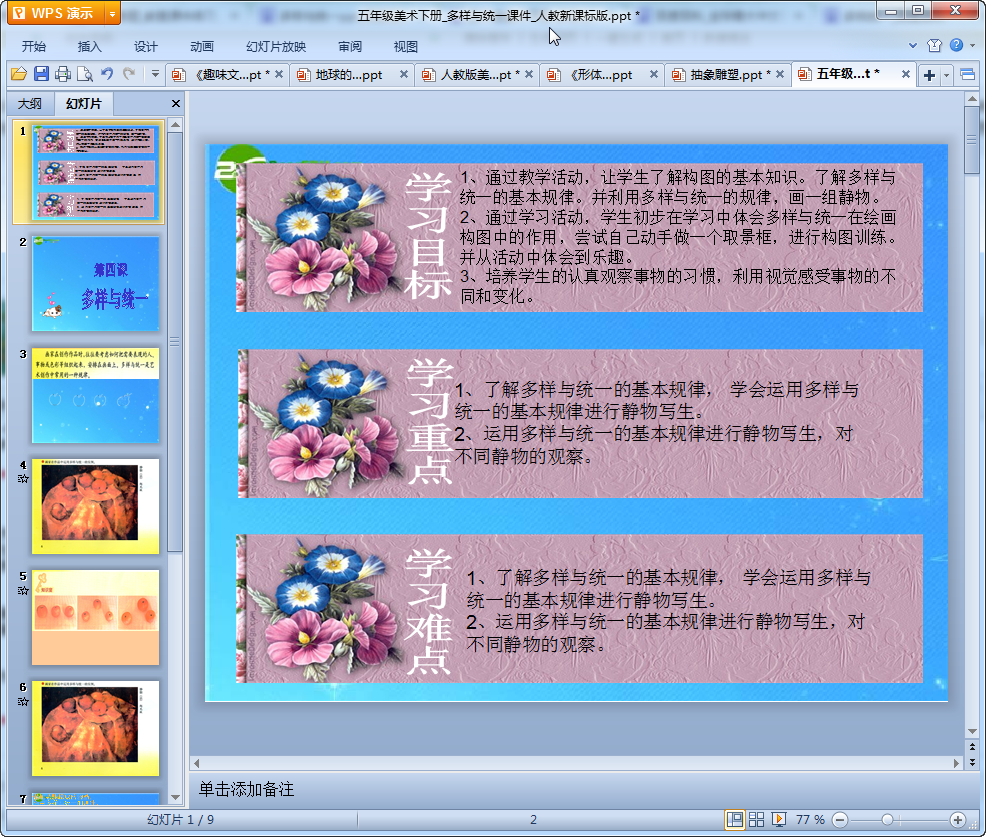This screenshot has width=986, height=837.
Task: Select slide 3 thumbnail
Action: (x=96, y=395)
